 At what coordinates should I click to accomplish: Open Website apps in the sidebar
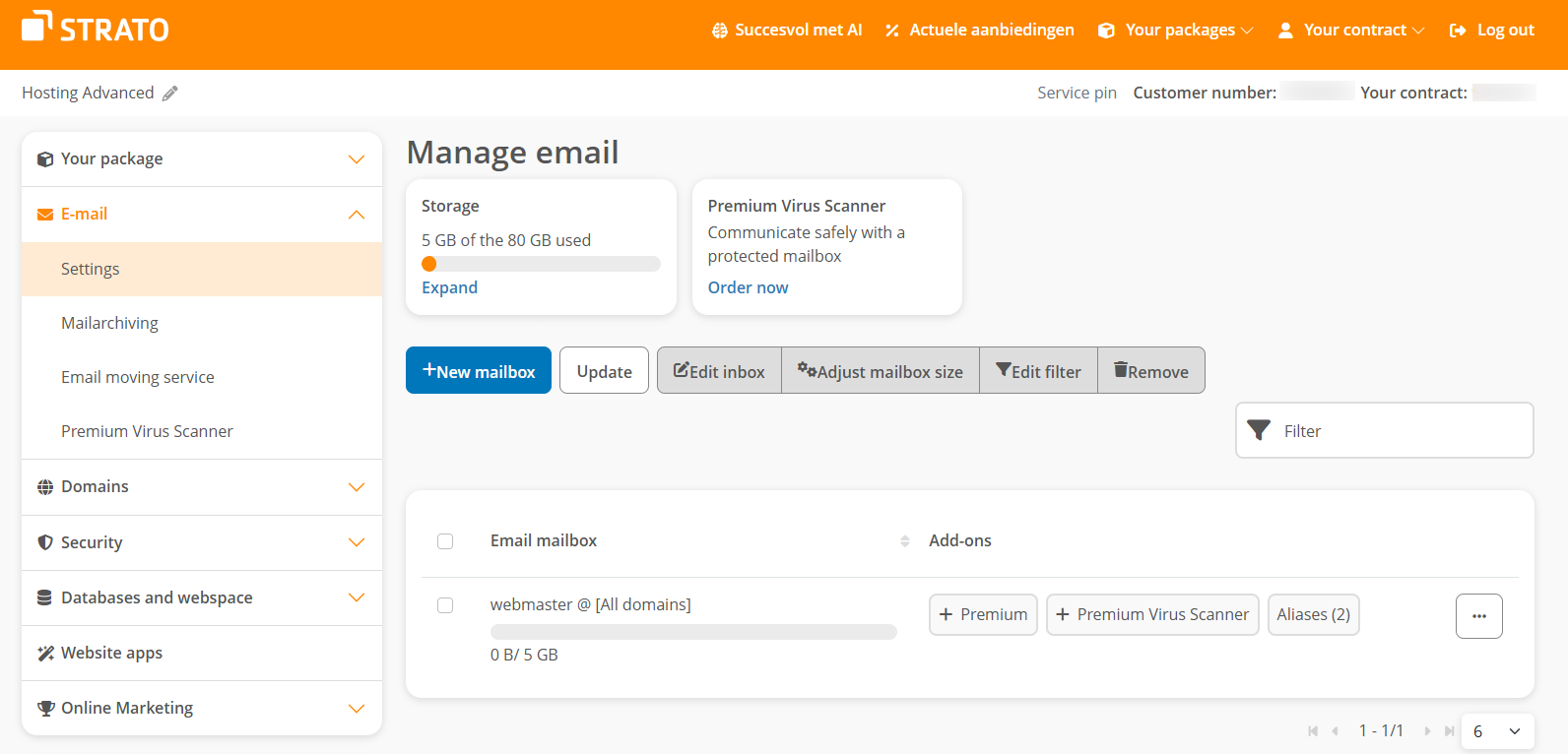(x=202, y=653)
